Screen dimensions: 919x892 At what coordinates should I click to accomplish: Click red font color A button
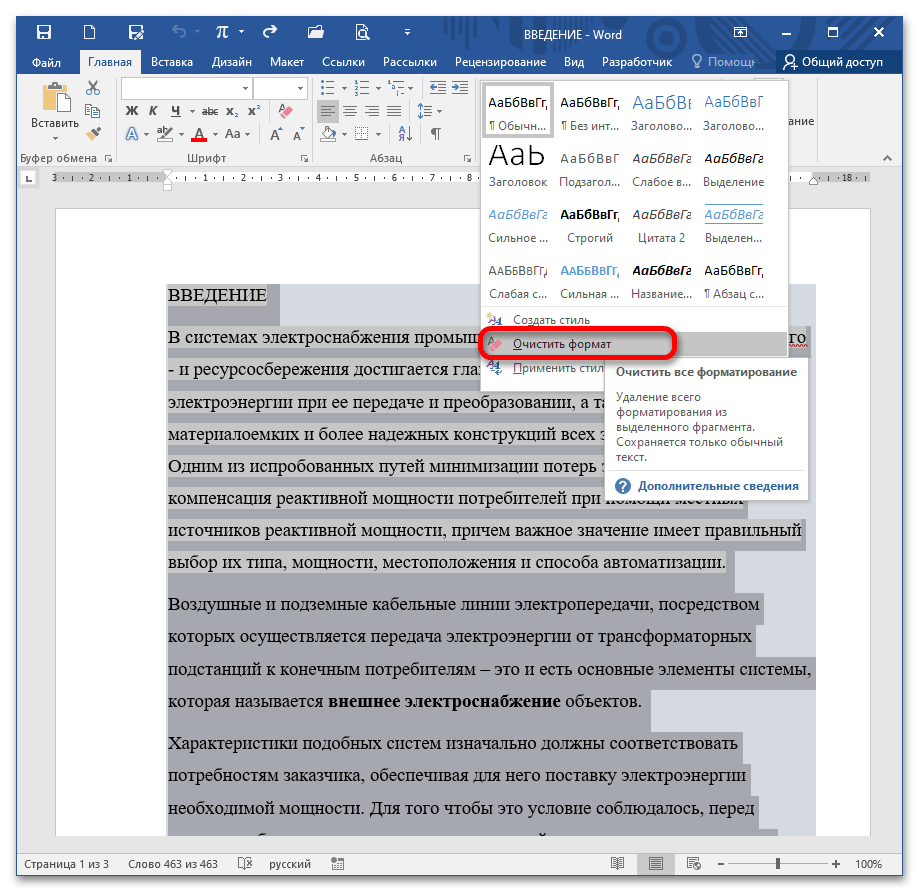point(199,134)
